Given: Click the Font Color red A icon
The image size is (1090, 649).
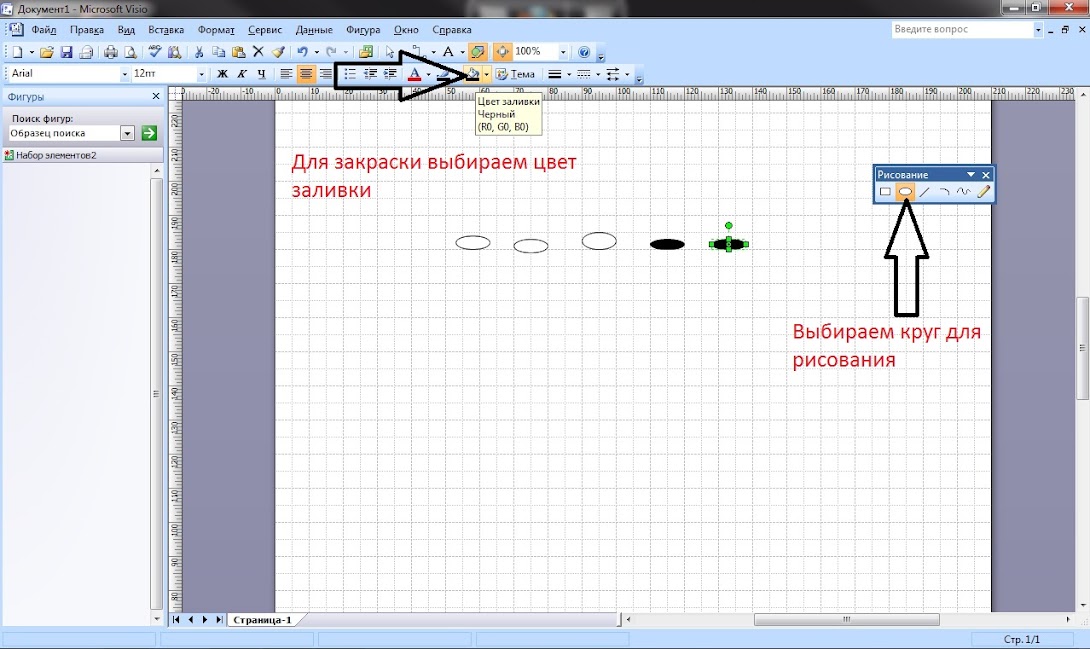Looking at the screenshot, I should pyautogui.click(x=414, y=74).
